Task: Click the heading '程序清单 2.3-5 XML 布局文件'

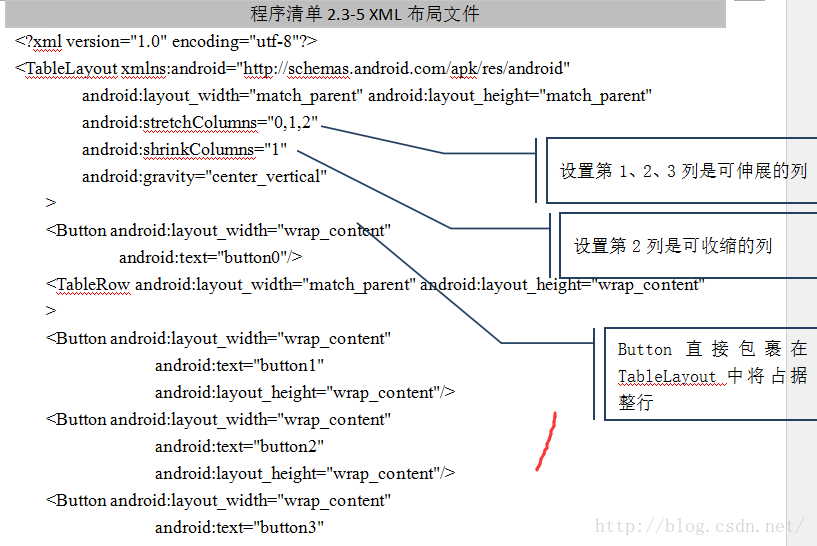Action: [364, 14]
